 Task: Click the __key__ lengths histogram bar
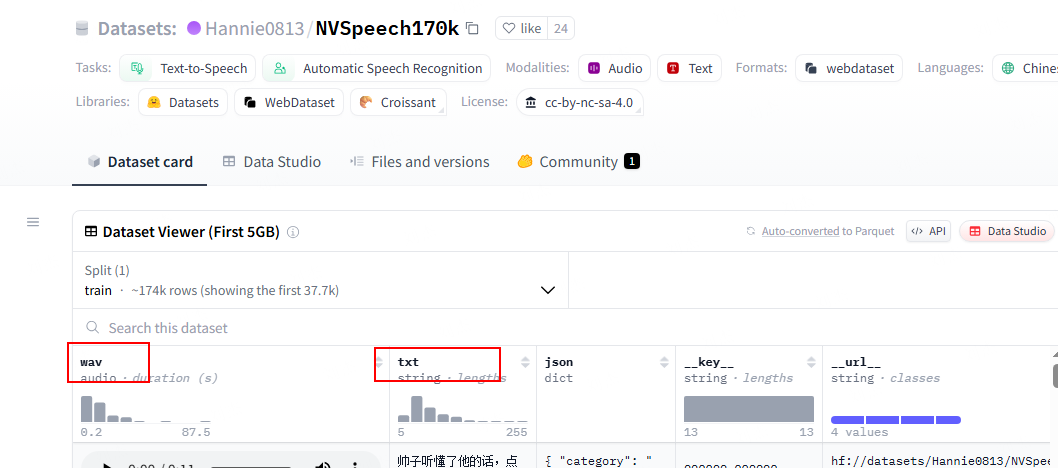749,409
